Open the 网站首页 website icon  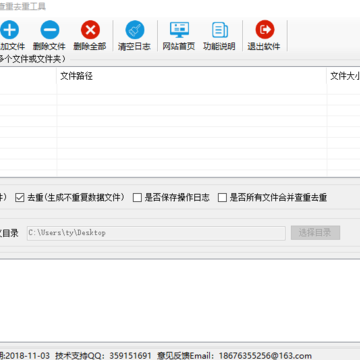[x=179, y=30]
